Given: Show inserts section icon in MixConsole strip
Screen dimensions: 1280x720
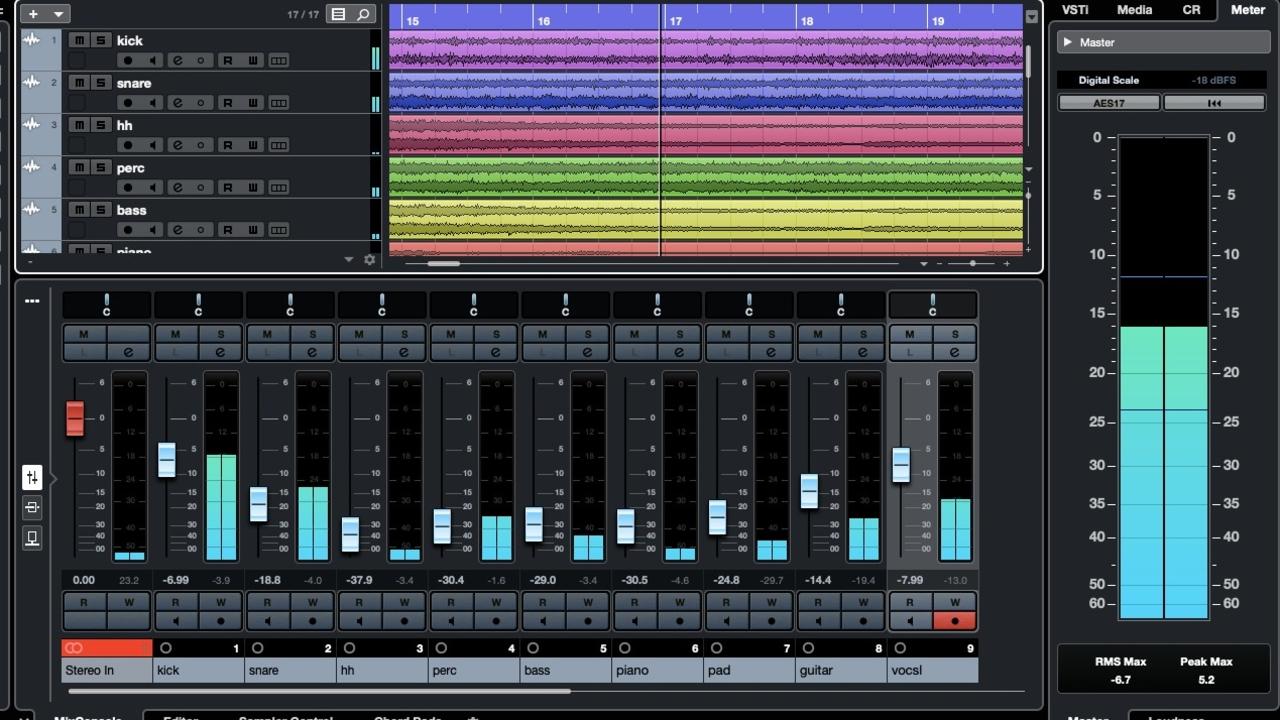Looking at the screenshot, I should [32, 507].
